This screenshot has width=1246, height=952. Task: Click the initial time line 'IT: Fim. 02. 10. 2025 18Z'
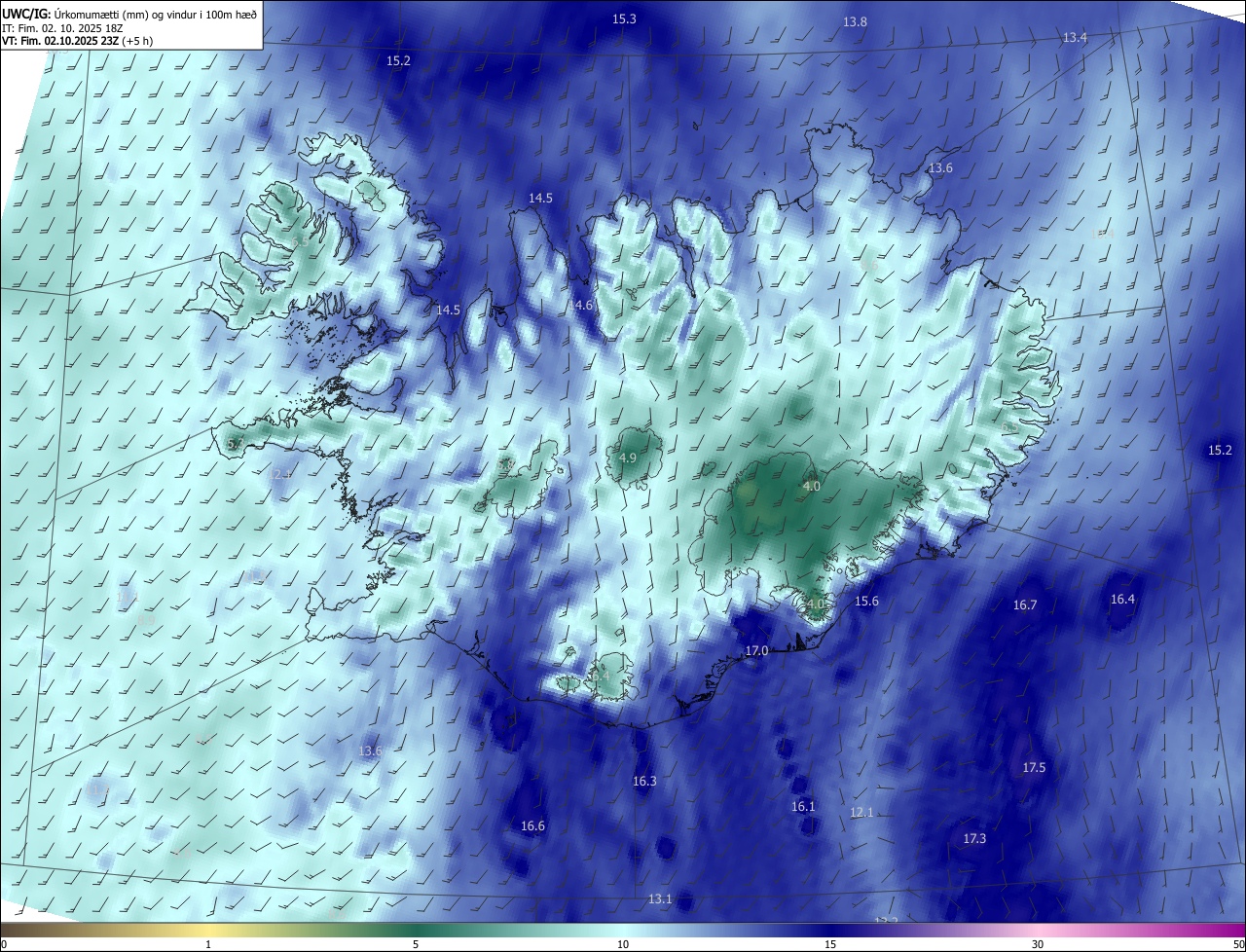64,27
